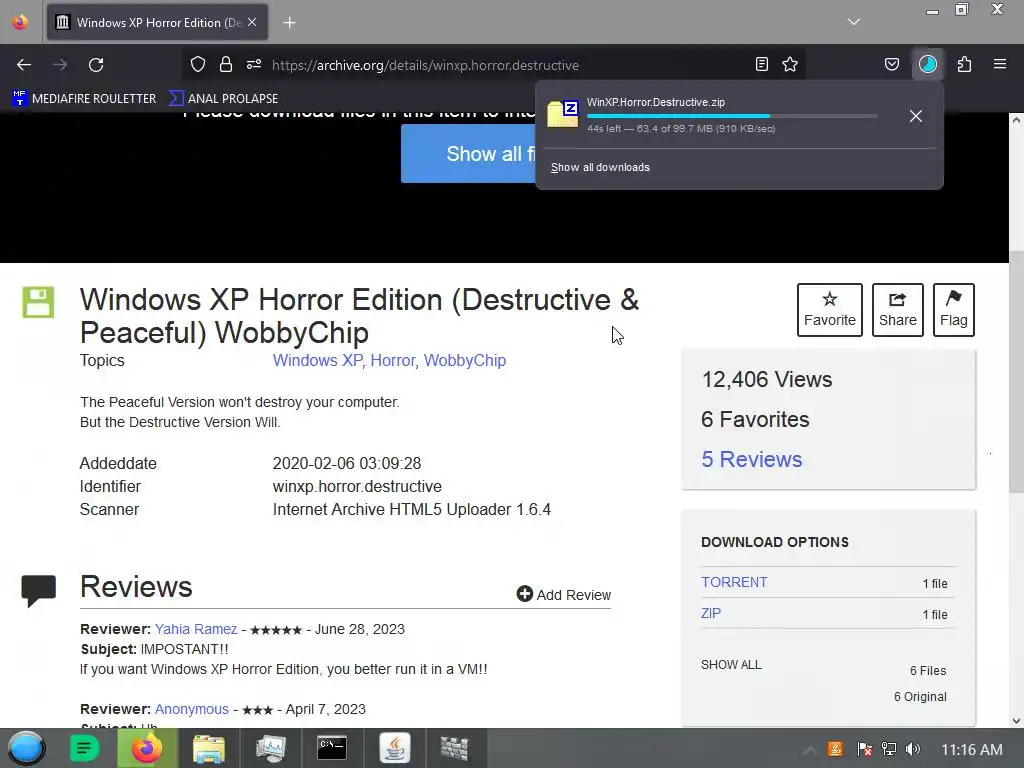The width and height of the screenshot is (1024, 768).
Task: Open file explorer from taskbar
Action: coord(208,748)
